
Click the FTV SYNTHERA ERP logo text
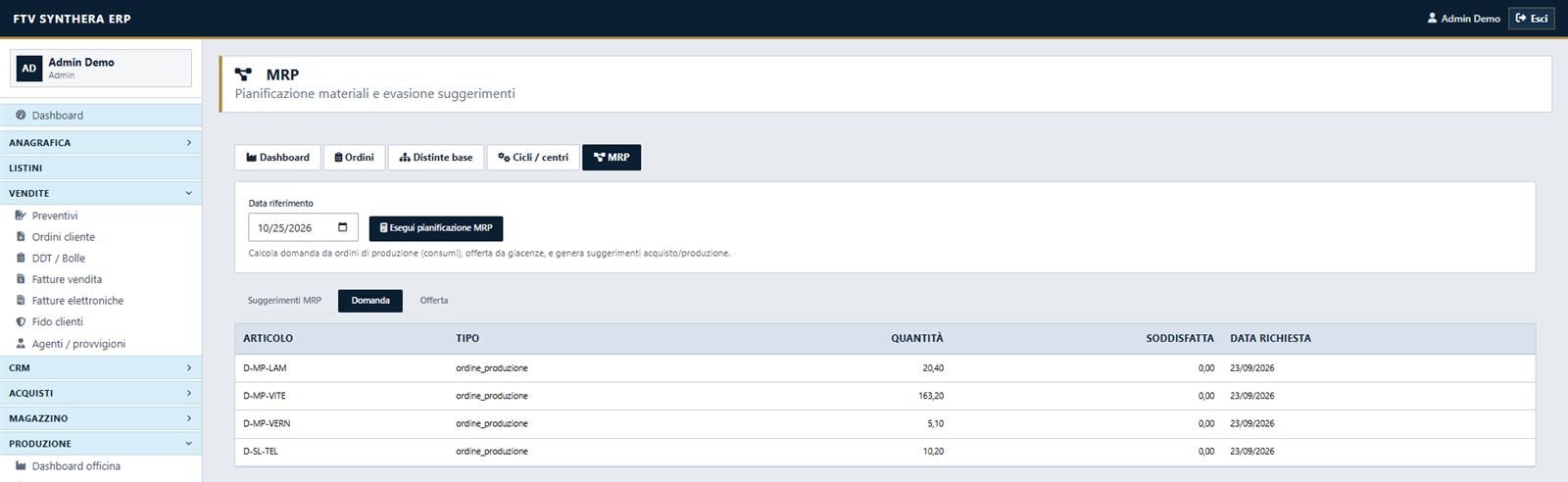click(x=72, y=19)
